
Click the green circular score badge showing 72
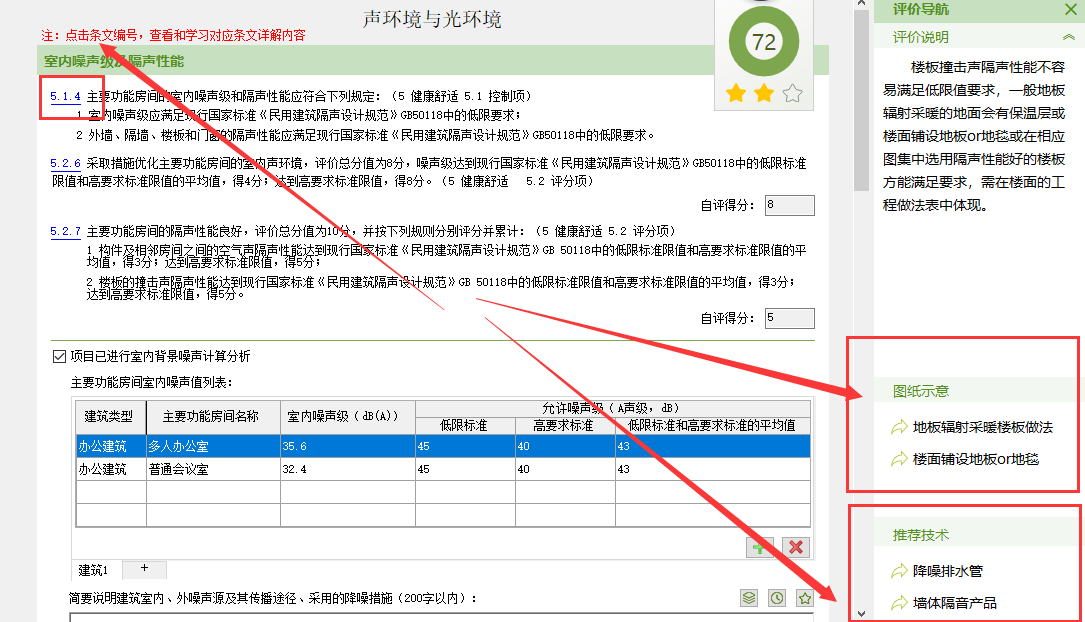(763, 43)
